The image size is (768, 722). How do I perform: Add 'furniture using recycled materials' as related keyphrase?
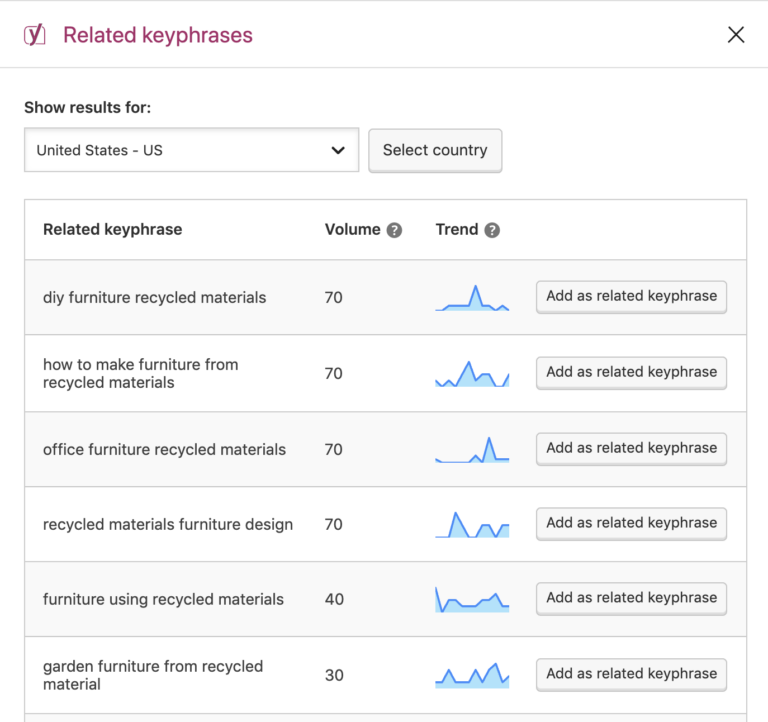631,598
